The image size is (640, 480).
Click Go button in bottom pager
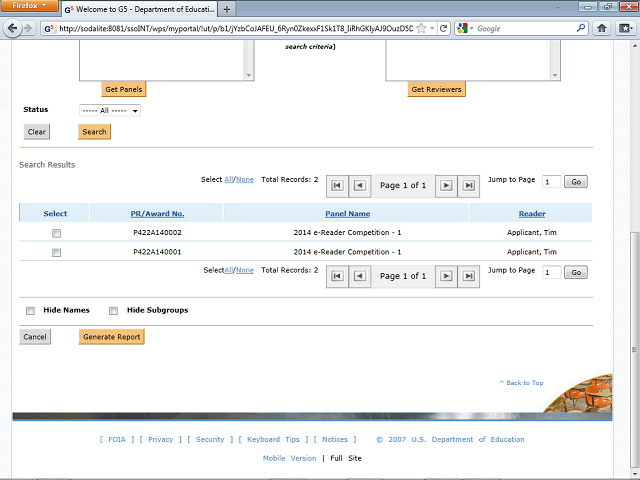(x=576, y=272)
